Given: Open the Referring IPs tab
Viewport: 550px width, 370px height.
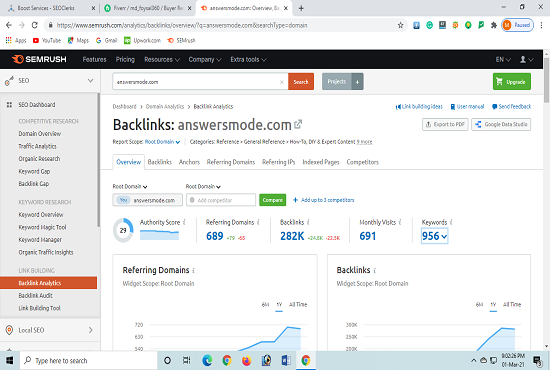Looking at the screenshot, I should pos(279,162).
